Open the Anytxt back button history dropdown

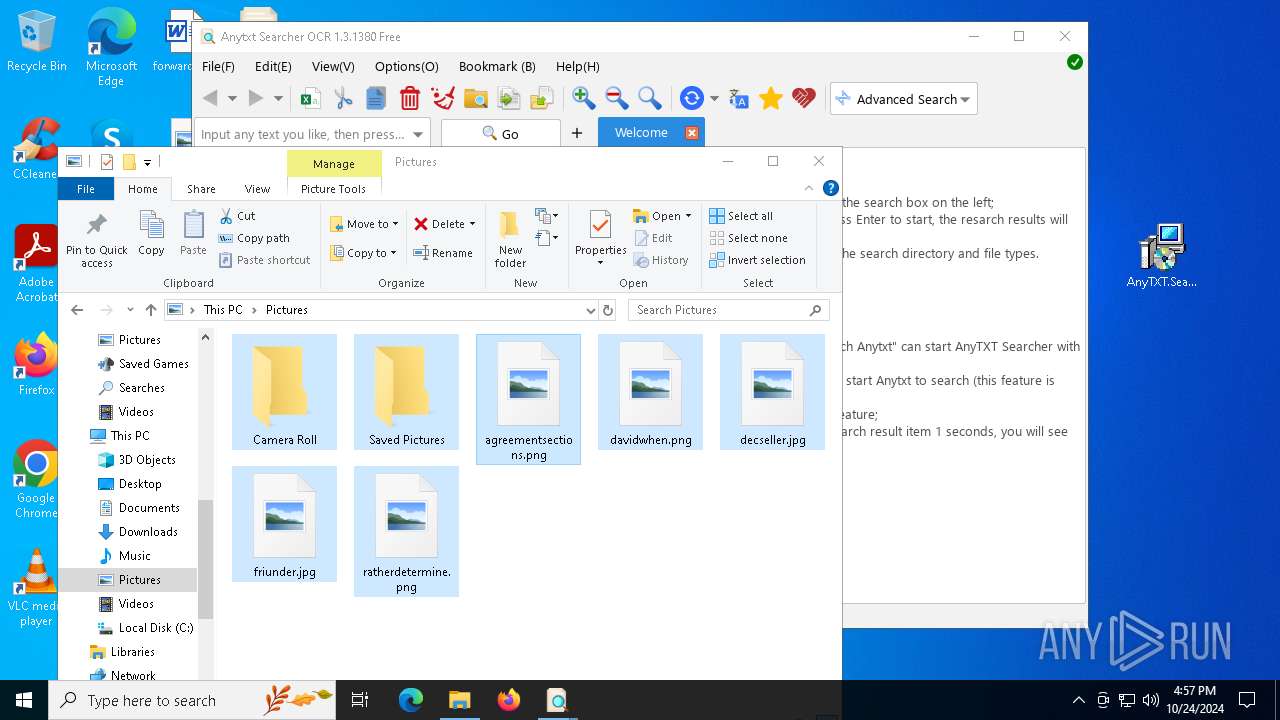pos(232,98)
